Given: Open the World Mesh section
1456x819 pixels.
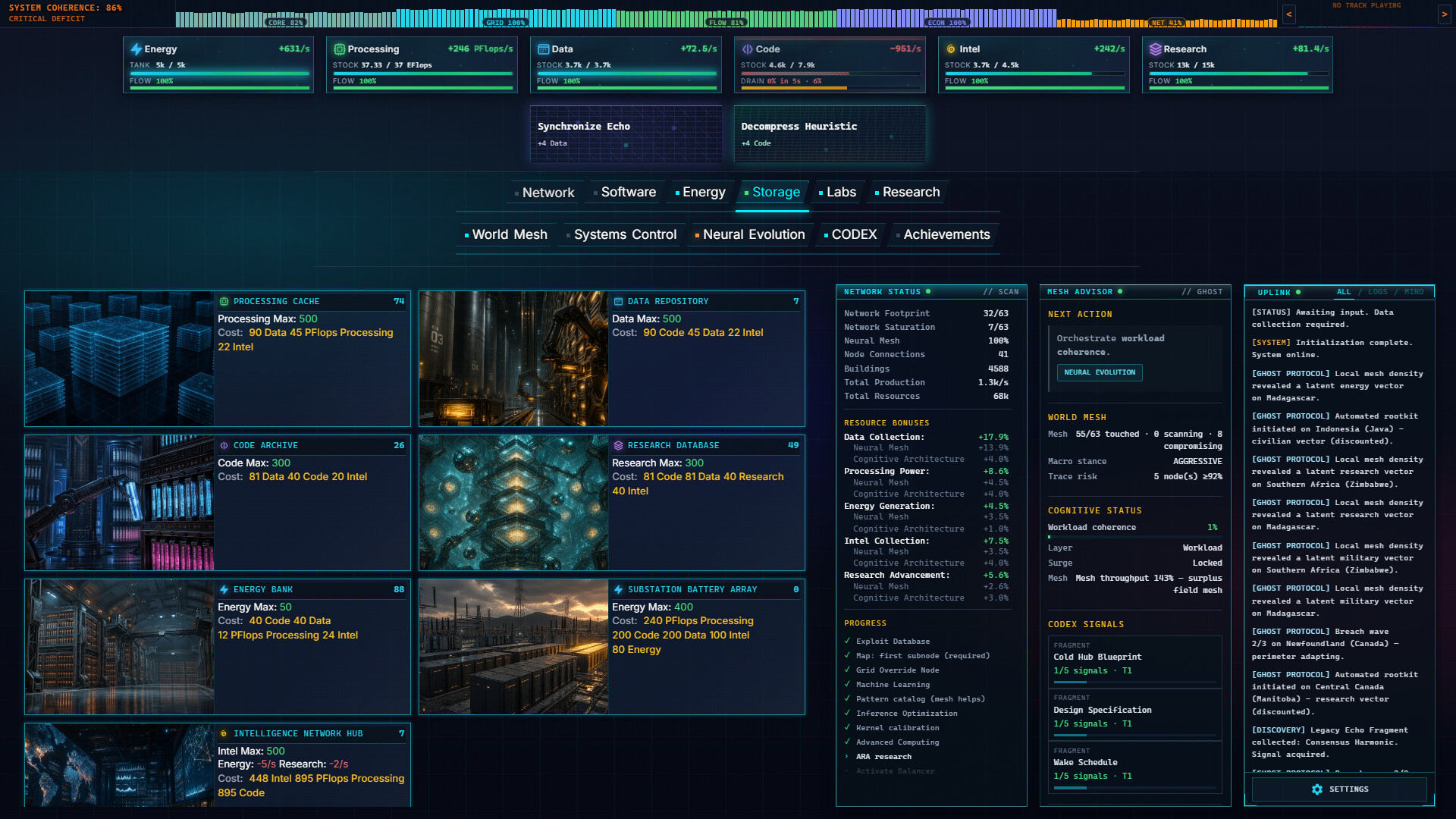Looking at the screenshot, I should tap(507, 235).
